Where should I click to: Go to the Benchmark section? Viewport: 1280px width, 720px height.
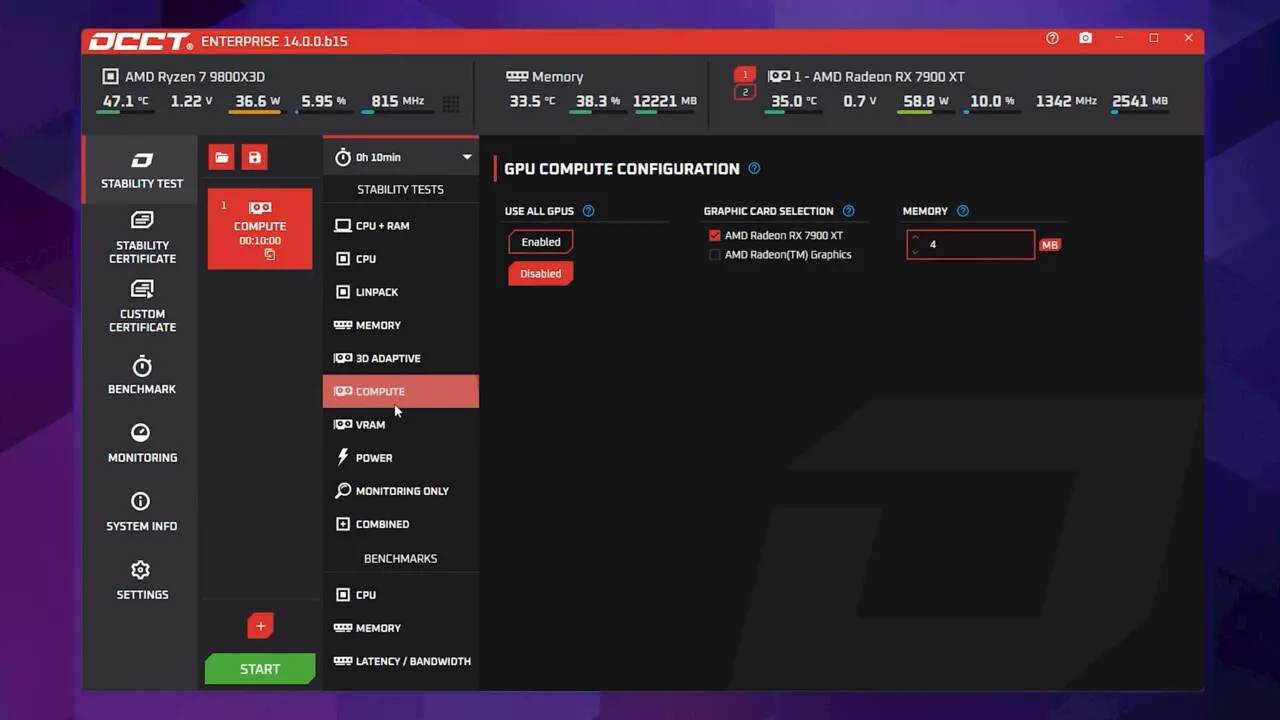141,375
